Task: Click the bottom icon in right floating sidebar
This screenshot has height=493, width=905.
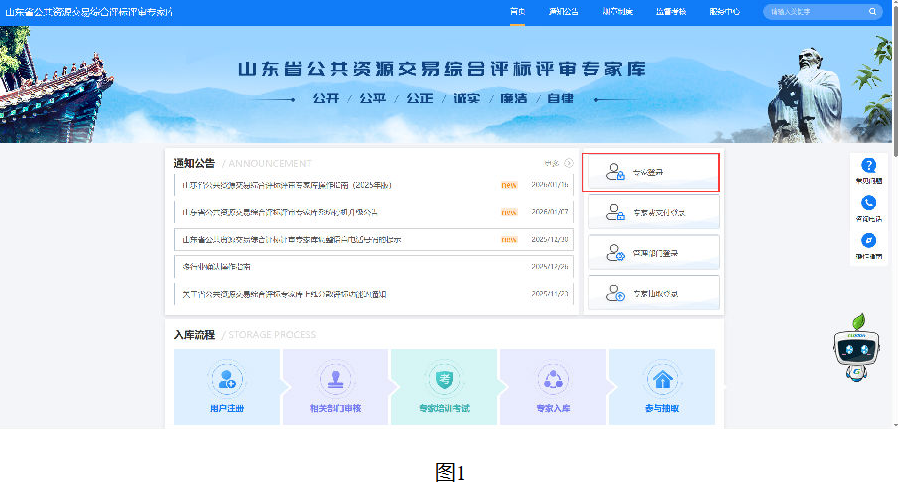Action: 868,240
